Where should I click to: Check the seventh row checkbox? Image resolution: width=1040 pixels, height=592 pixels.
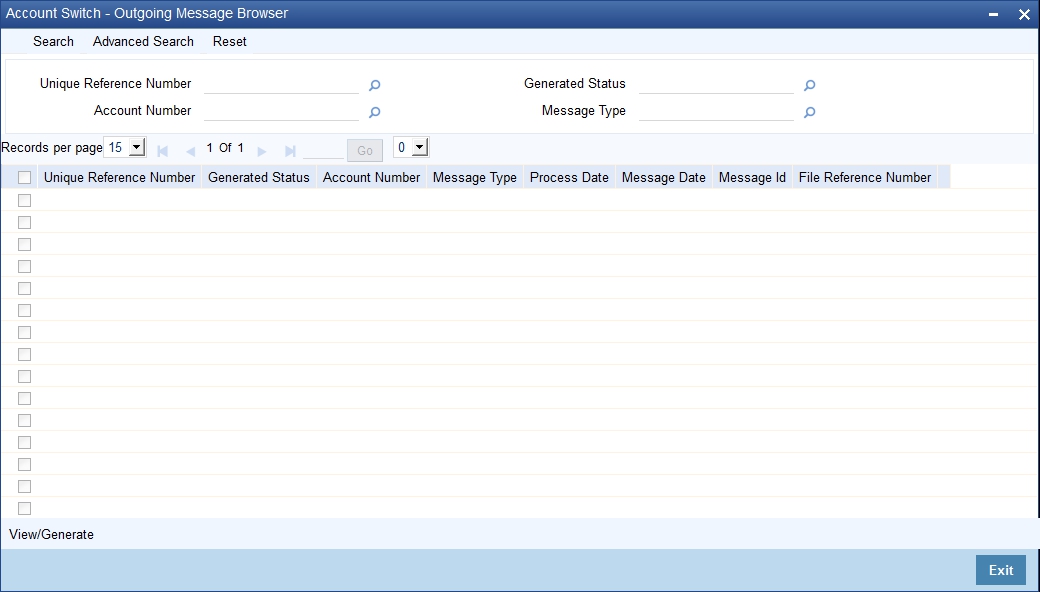click(x=25, y=331)
